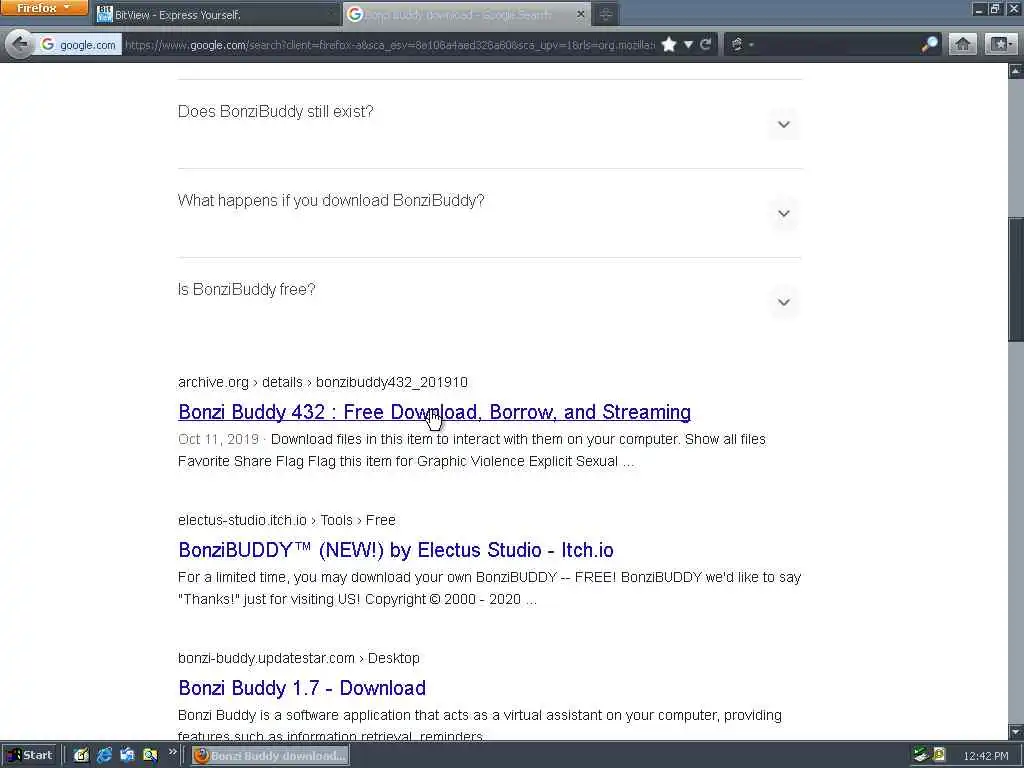Click the archive.org breadcrumb text
1024x768 pixels.
tap(323, 382)
